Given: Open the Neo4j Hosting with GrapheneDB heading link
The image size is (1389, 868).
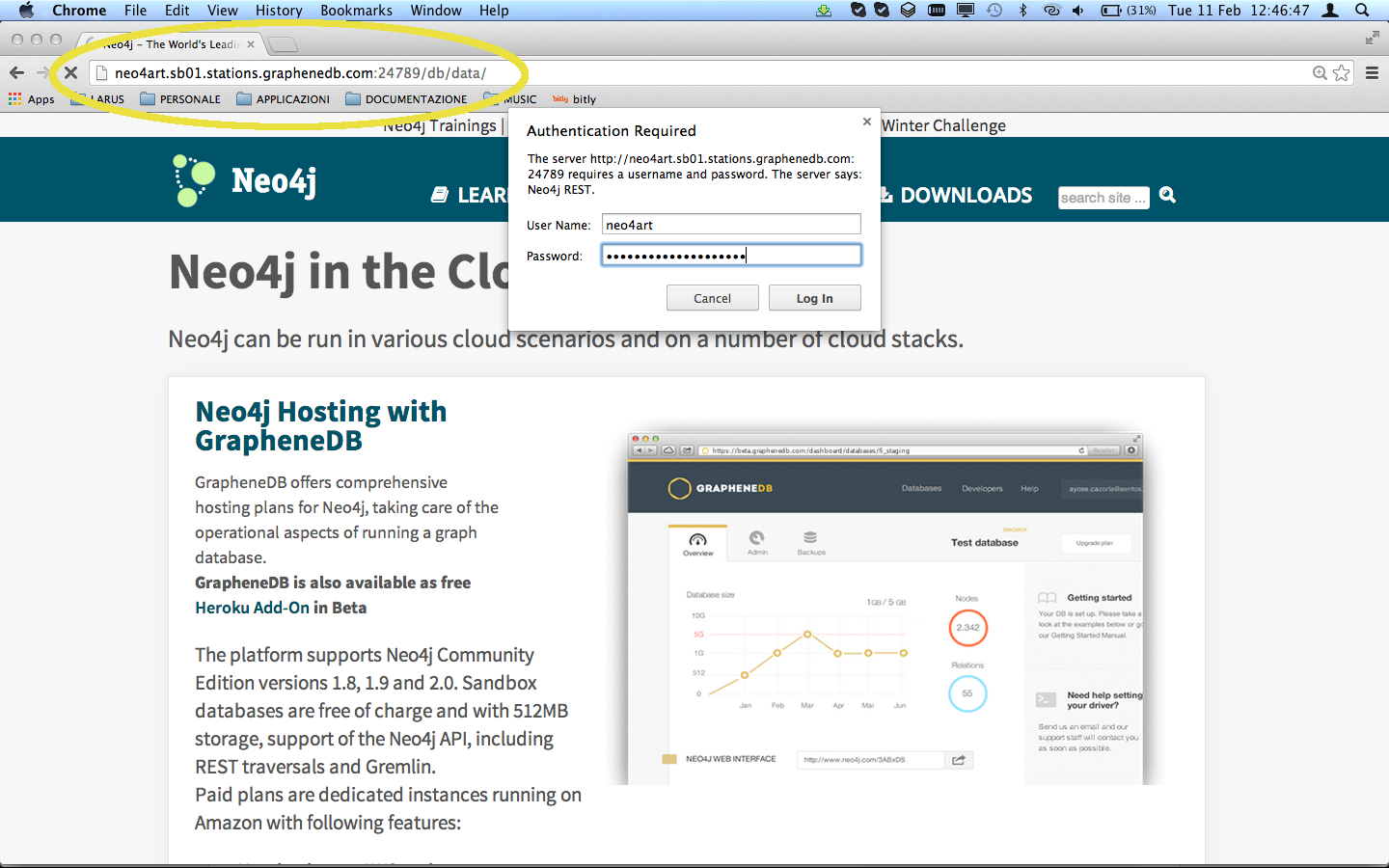Looking at the screenshot, I should (x=320, y=426).
